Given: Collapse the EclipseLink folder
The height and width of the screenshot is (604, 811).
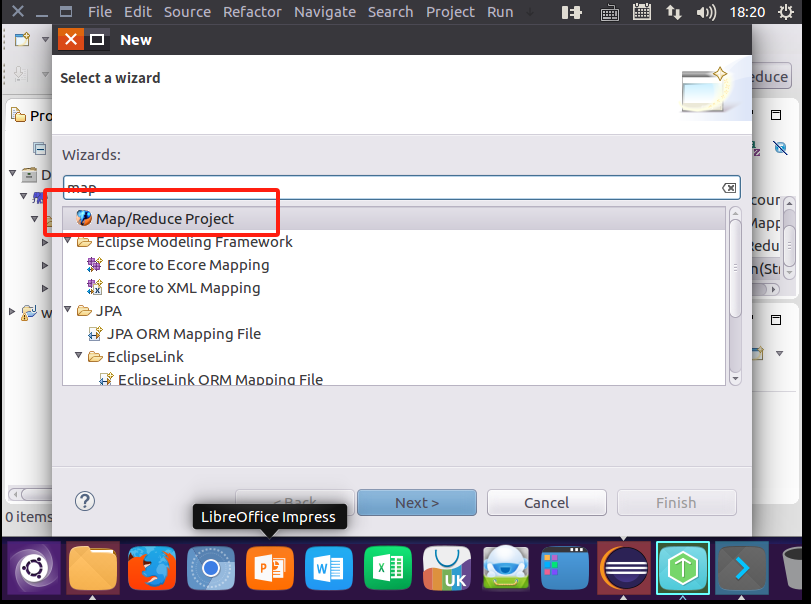Looking at the screenshot, I should (x=78, y=356).
